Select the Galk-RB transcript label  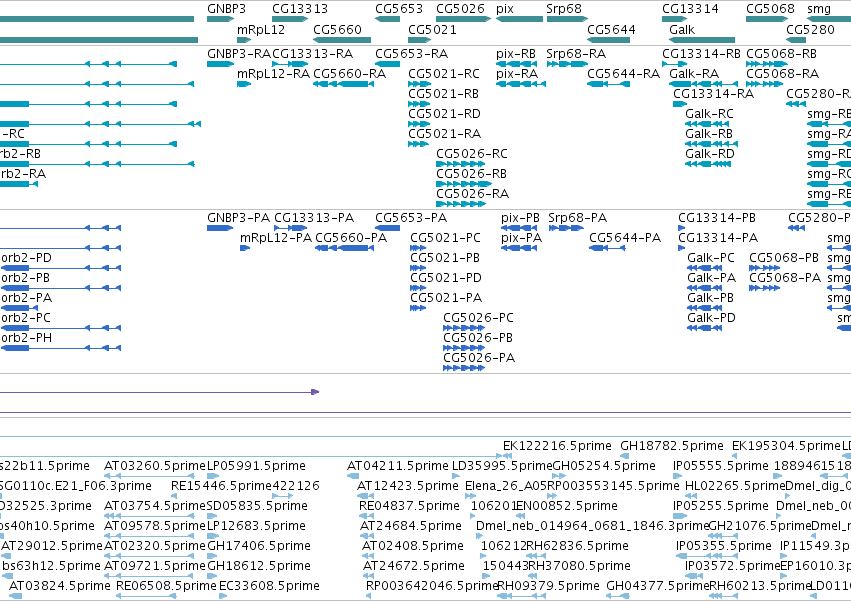click(x=709, y=134)
